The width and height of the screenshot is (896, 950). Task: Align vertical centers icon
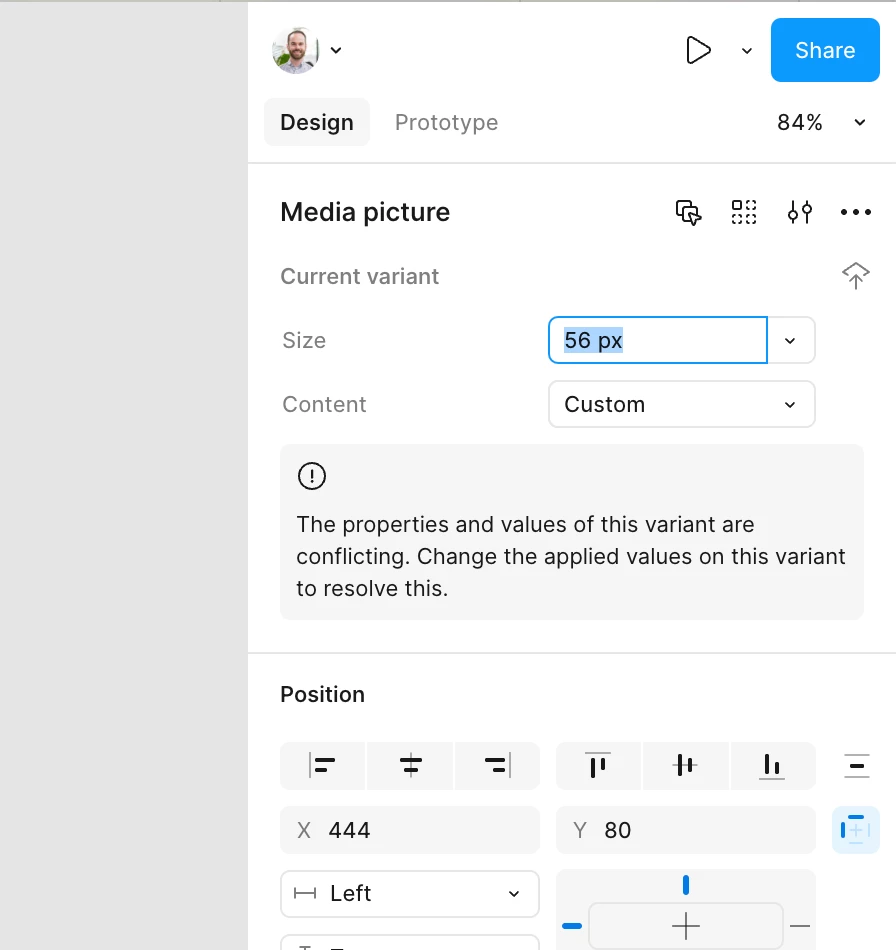coord(685,766)
